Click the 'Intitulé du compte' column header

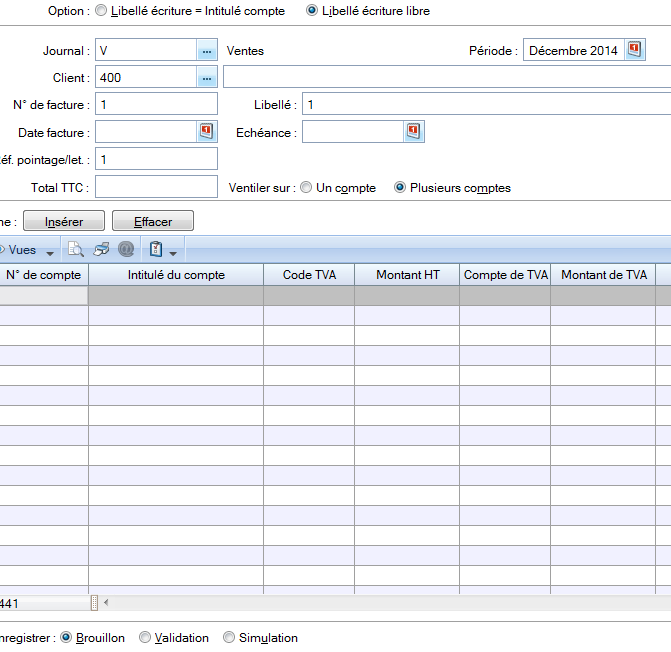176,275
